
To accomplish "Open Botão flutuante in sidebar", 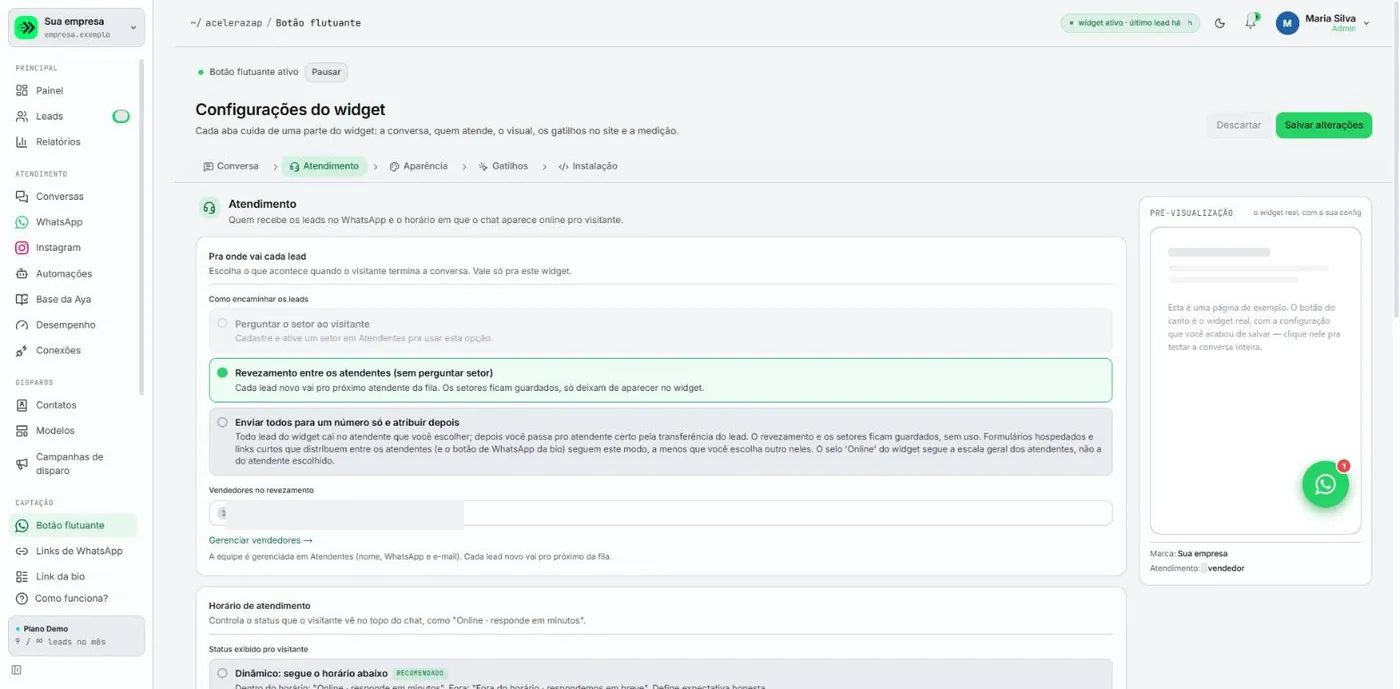I will coord(73,525).
